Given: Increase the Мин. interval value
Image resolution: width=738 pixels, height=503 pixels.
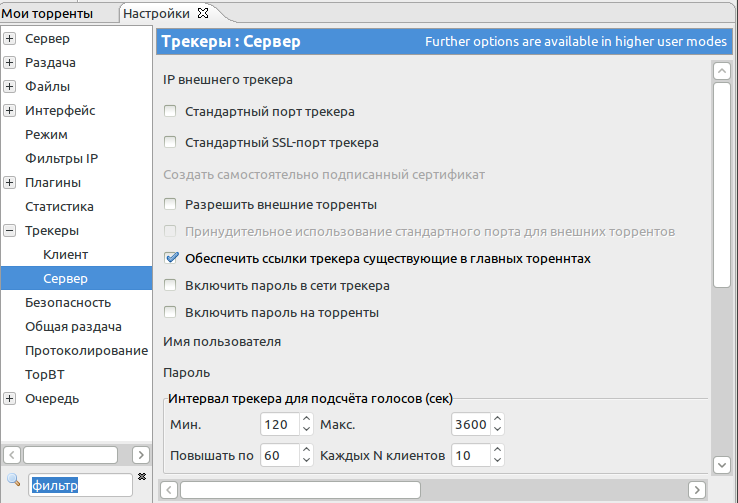Looking at the screenshot, I should [306, 419].
